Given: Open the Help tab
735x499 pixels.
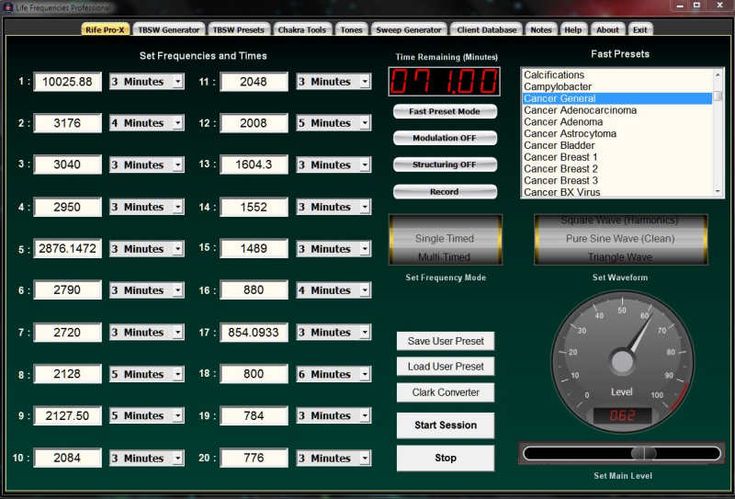Looking at the screenshot, I should pyautogui.click(x=573, y=30).
